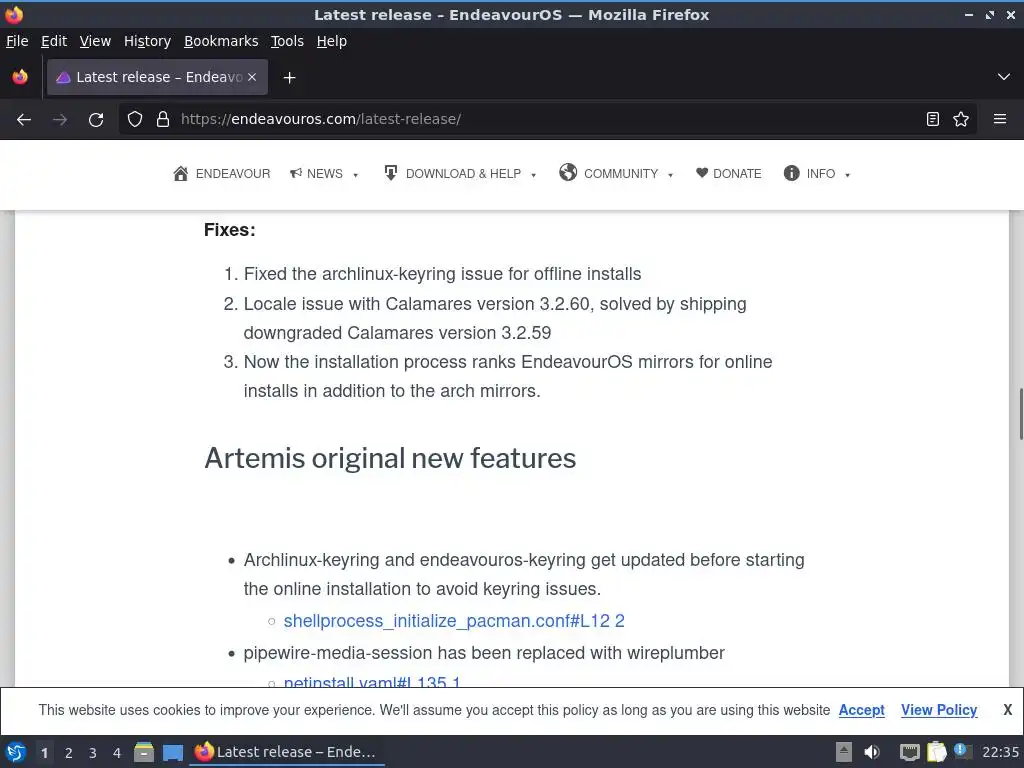Screen dimensions: 1024x768
Task: List all tabs chevron button
Action: (1004, 77)
